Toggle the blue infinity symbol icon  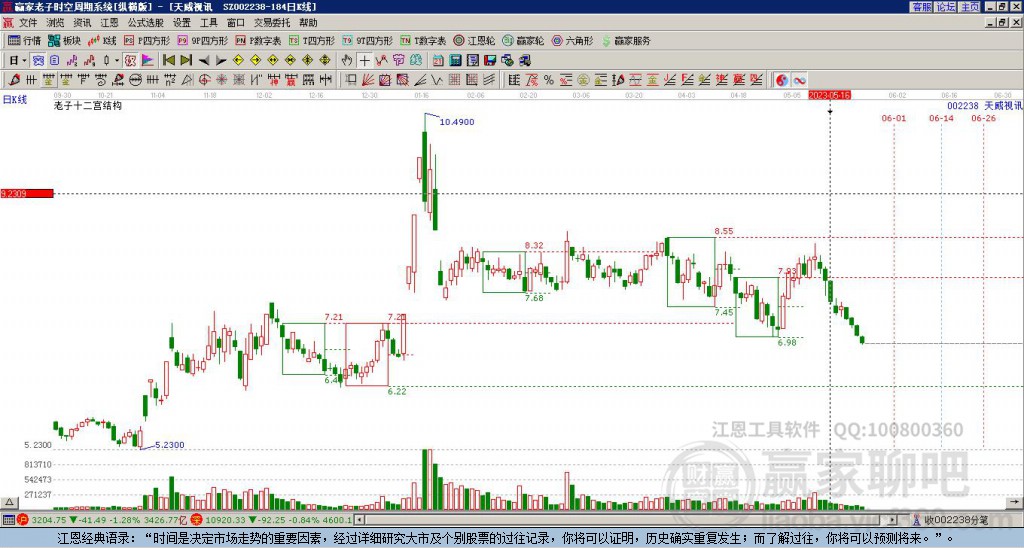(x=799, y=80)
